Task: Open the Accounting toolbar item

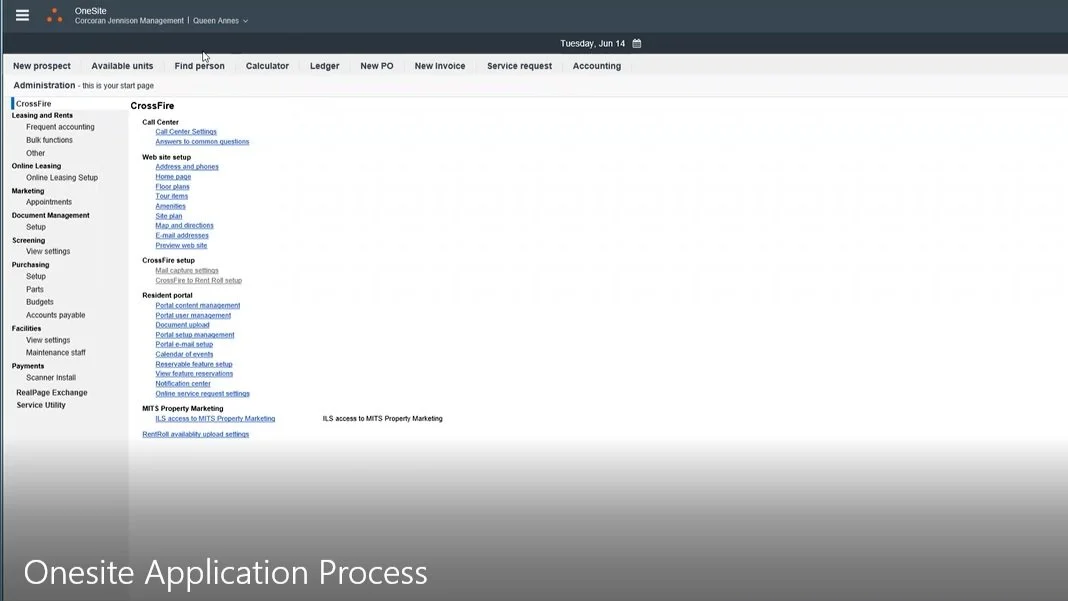Action: pos(597,66)
